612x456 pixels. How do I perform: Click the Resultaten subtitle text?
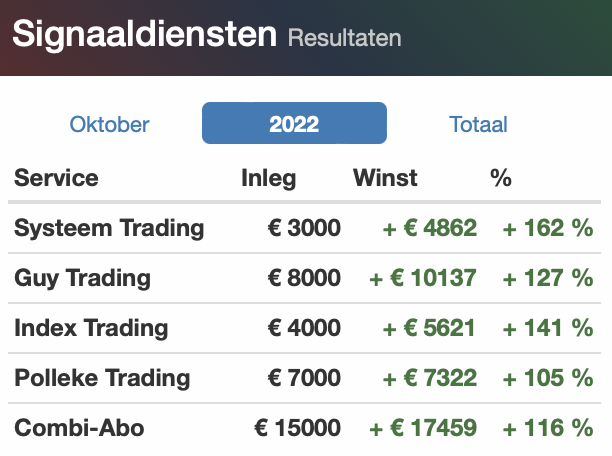point(344,38)
